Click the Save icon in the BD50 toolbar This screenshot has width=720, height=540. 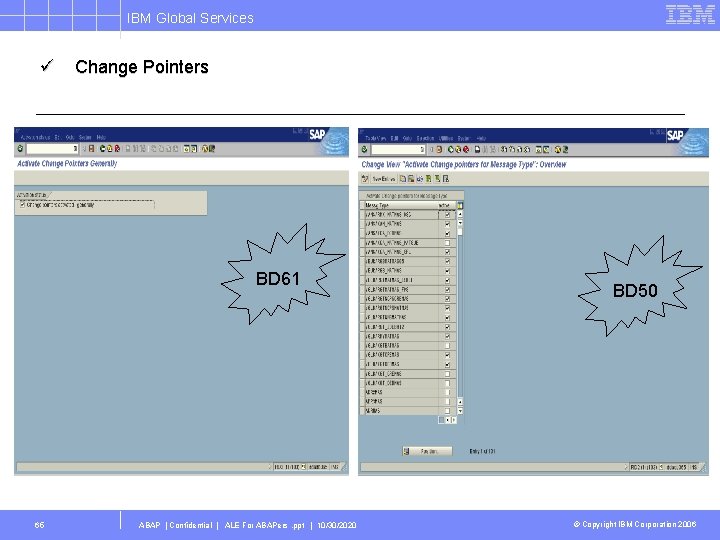439,149
